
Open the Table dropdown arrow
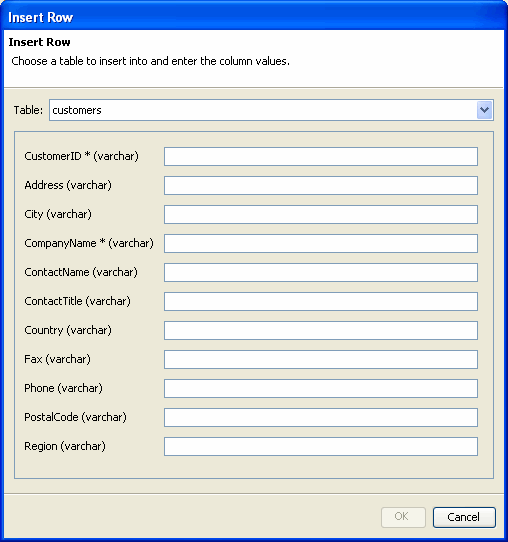click(485, 110)
